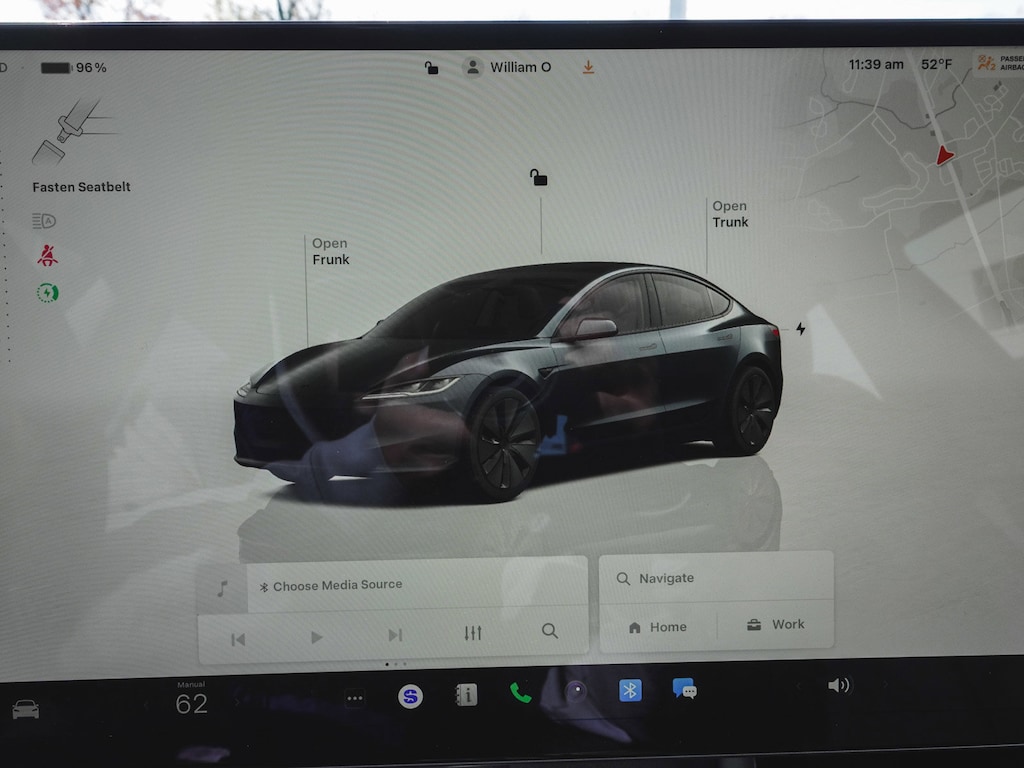Image resolution: width=1024 pixels, height=768 pixels.
Task: Open the green Phone app
Action: [520, 692]
